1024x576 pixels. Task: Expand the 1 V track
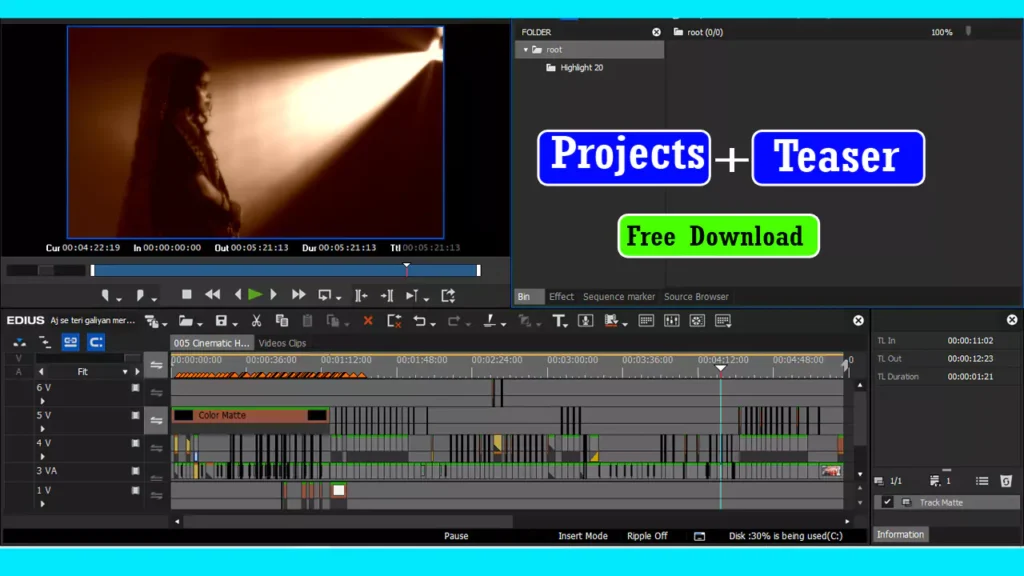pos(42,504)
